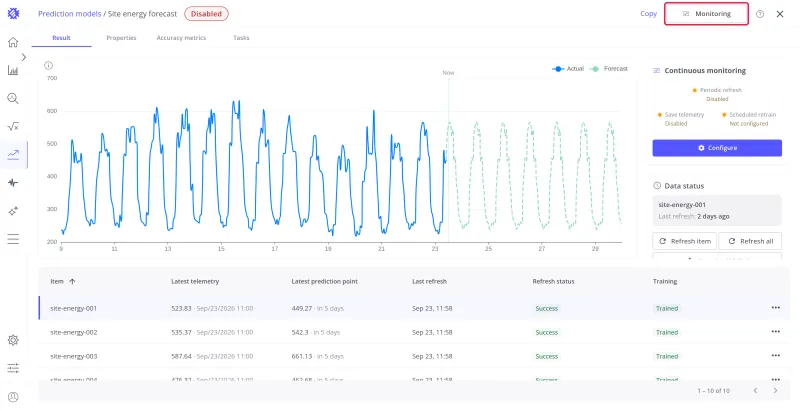Viewport: 800px width, 411px height.
Task: Open the Prediction models breadcrumb link
Action: [69, 14]
